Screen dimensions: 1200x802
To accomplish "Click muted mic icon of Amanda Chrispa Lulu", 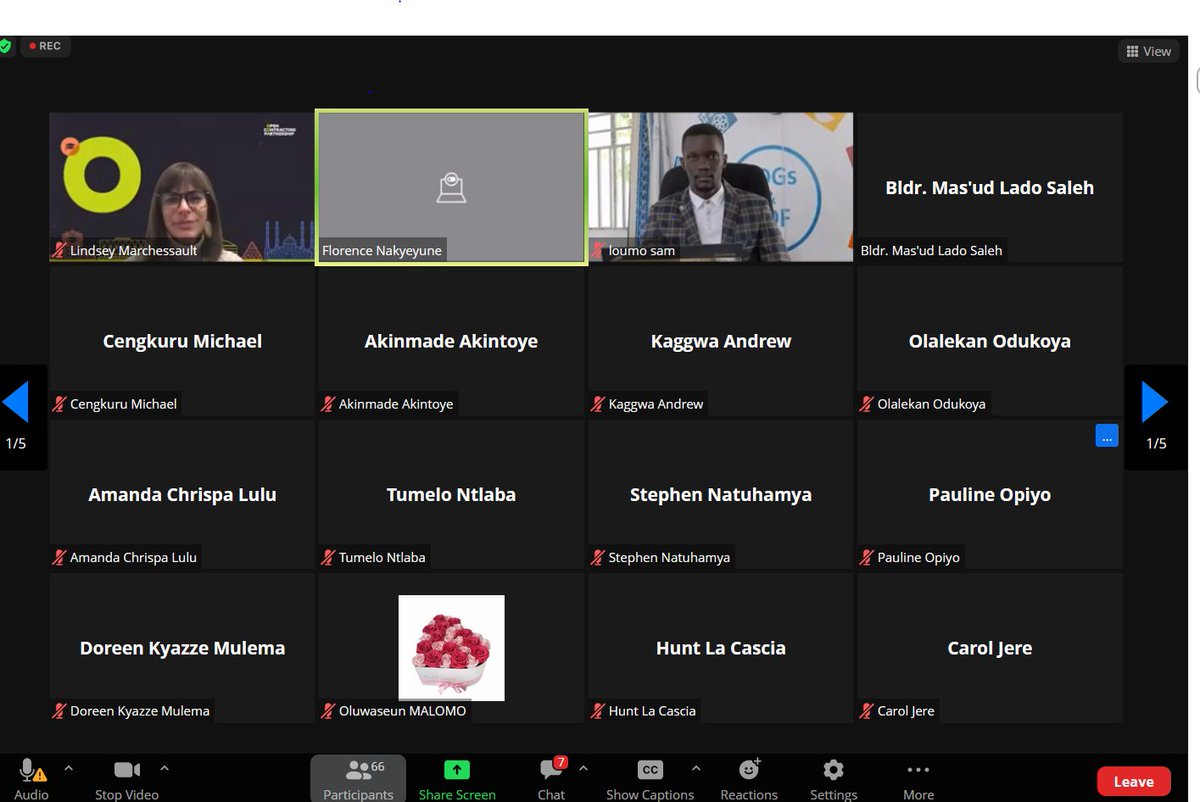I will [60, 557].
